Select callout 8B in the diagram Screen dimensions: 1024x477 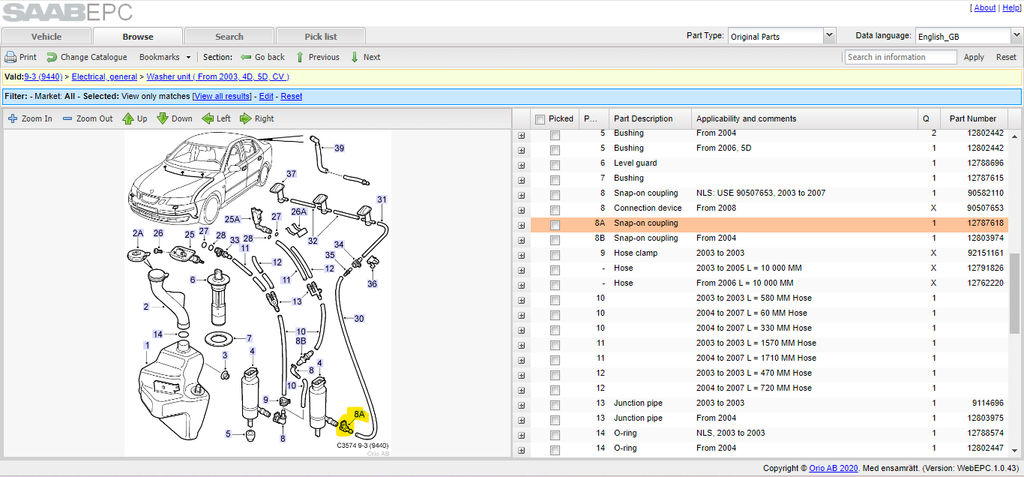[300, 340]
